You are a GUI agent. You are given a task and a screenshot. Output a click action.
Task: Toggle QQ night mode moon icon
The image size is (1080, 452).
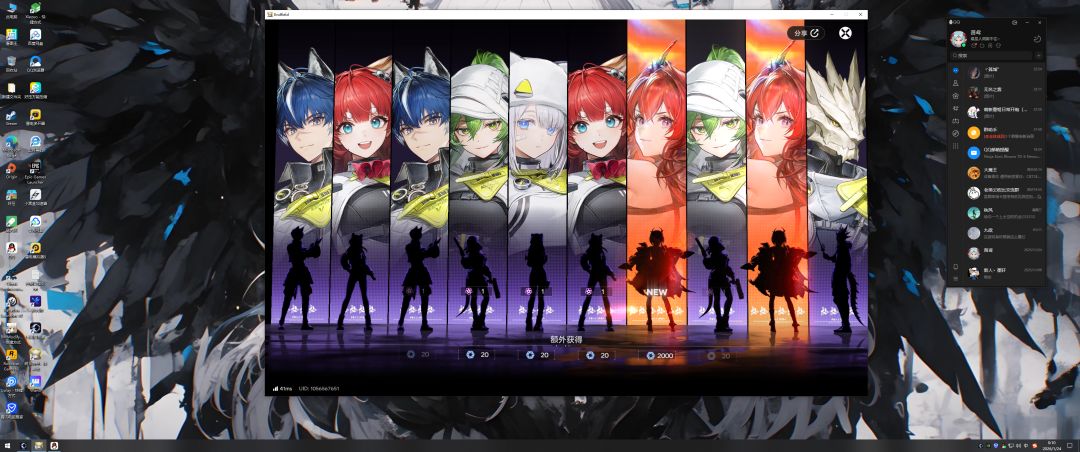coord(1037,39)
